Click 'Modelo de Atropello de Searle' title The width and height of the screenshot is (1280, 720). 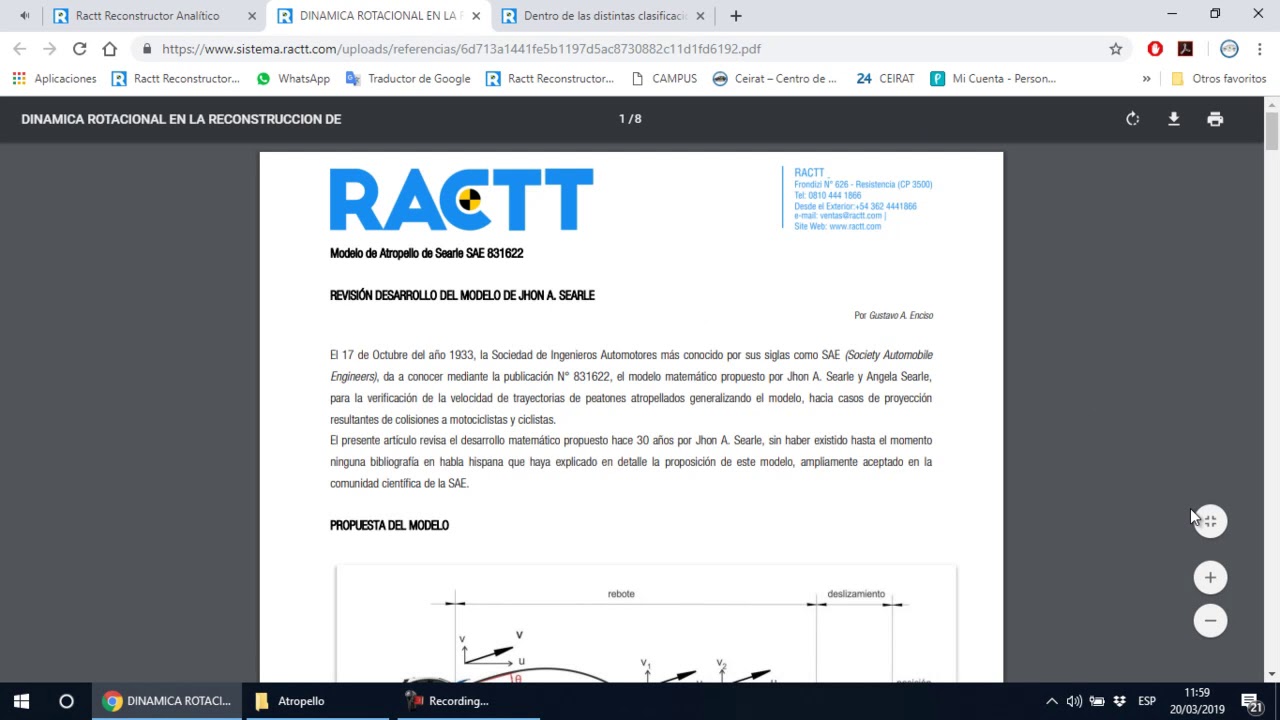click(427, 253)
